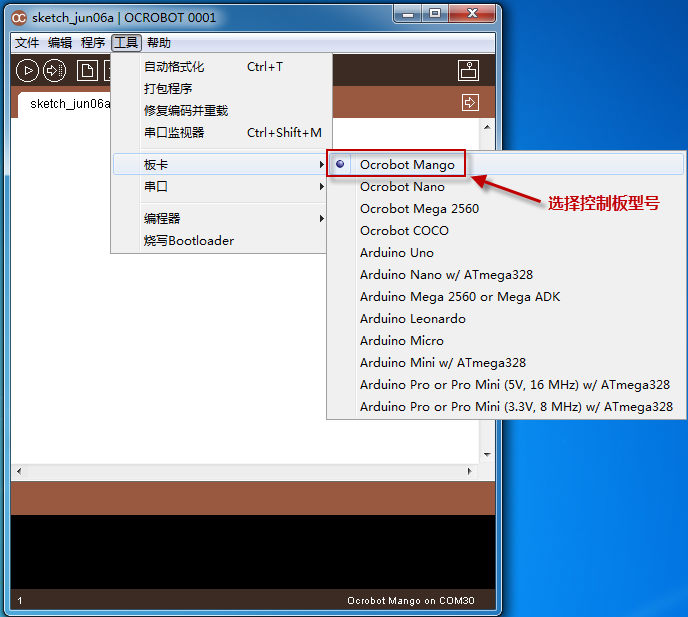Maximize the OCROBOT window

(x=435, y=14)
